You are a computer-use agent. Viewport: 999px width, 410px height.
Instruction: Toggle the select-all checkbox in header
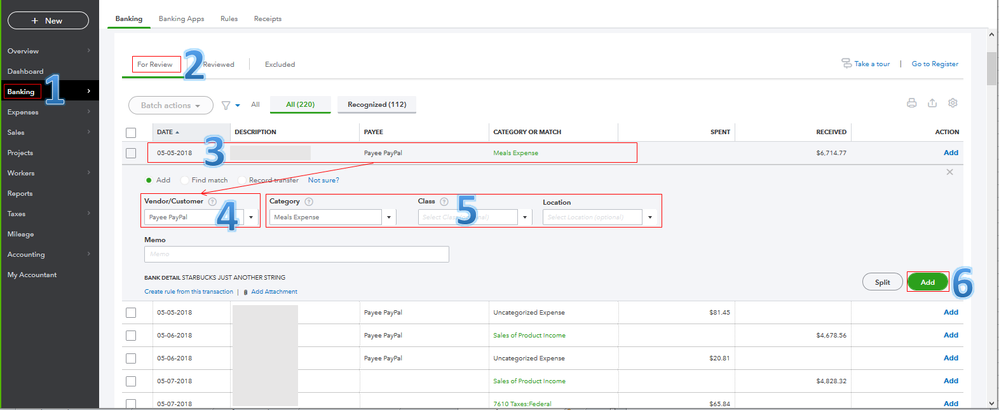coord(131,132)
